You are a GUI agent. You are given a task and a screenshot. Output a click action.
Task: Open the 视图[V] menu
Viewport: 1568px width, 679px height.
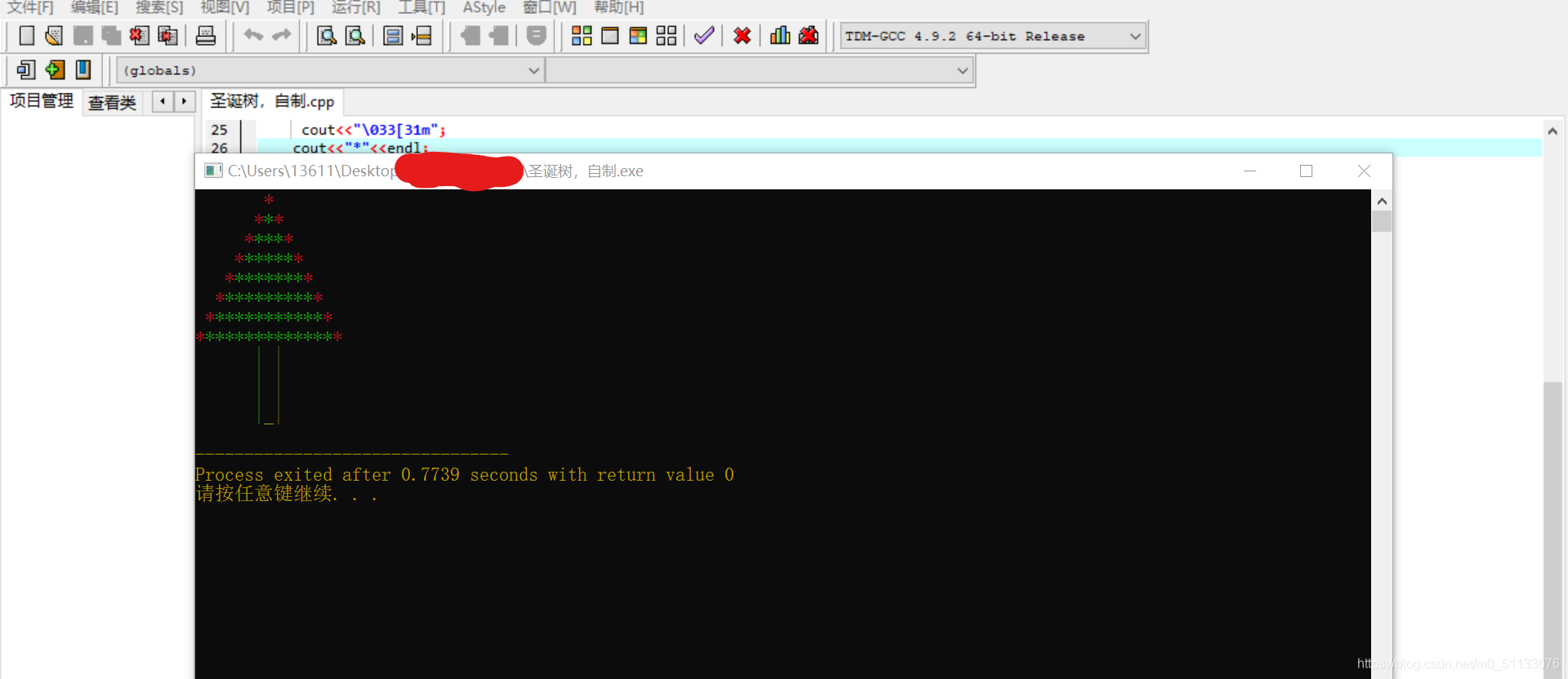[x=225, y=7]
